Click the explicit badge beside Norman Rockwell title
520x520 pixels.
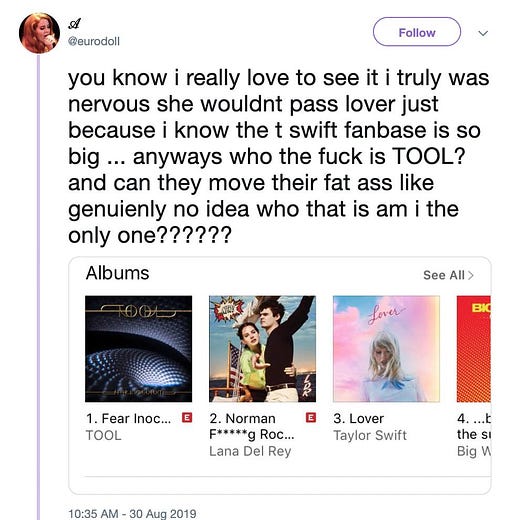point(311,417)
